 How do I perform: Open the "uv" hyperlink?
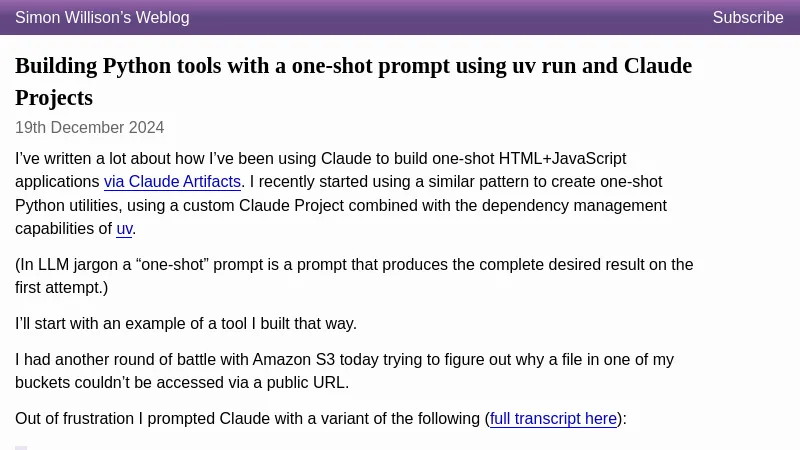pyautogui.click(x=124, y=229)
